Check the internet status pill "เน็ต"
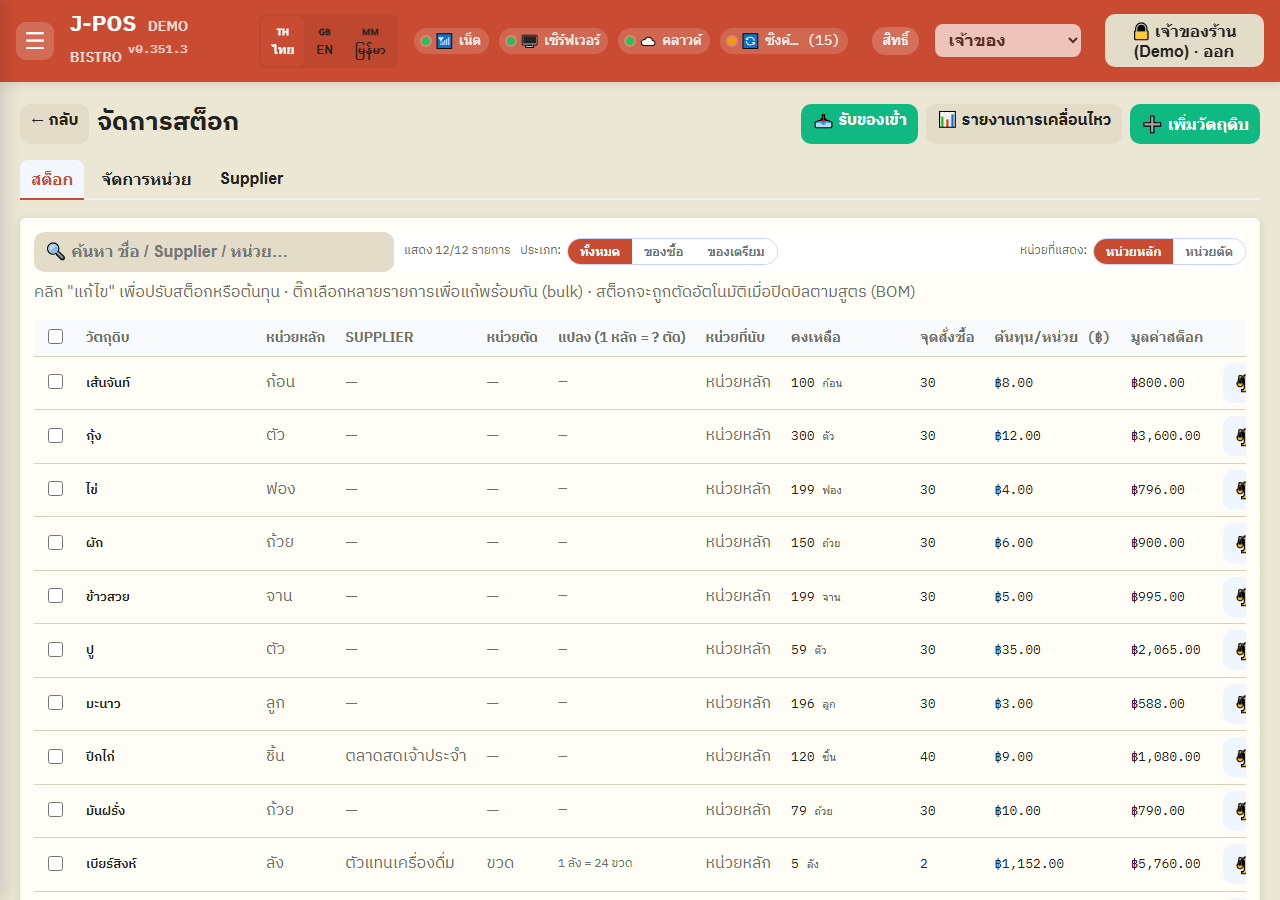This screenshot has width=1280, height=900. coord(451,41)
